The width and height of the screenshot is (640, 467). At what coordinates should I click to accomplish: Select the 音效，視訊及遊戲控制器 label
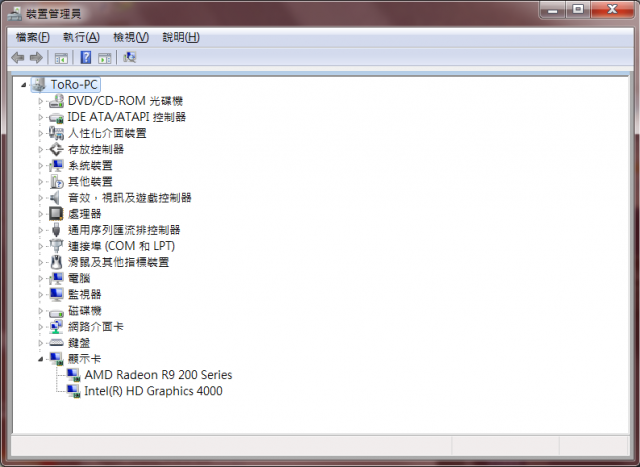tap(129, 198)
